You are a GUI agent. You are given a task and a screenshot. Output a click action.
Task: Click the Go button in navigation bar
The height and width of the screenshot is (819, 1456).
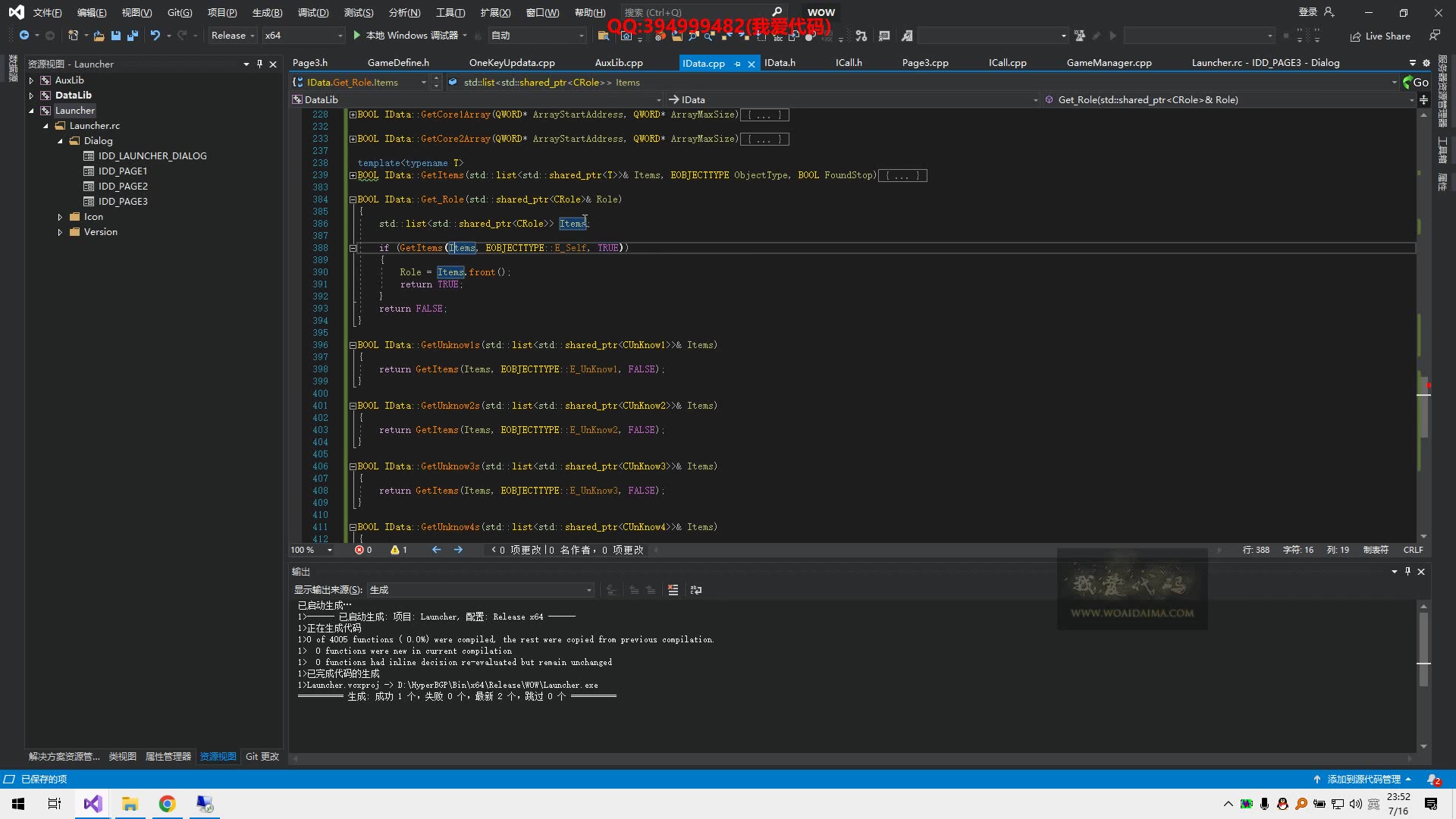pos(1415,82)
